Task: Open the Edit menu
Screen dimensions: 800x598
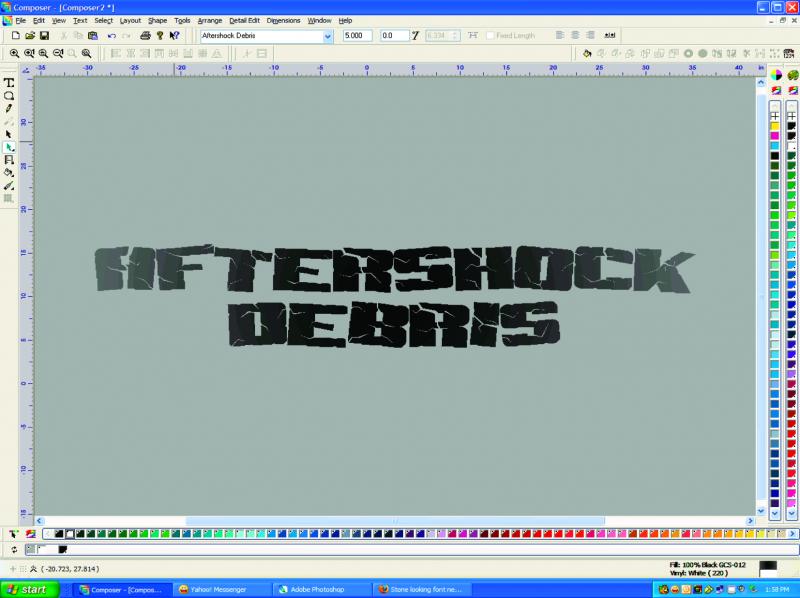Action: 39,20
